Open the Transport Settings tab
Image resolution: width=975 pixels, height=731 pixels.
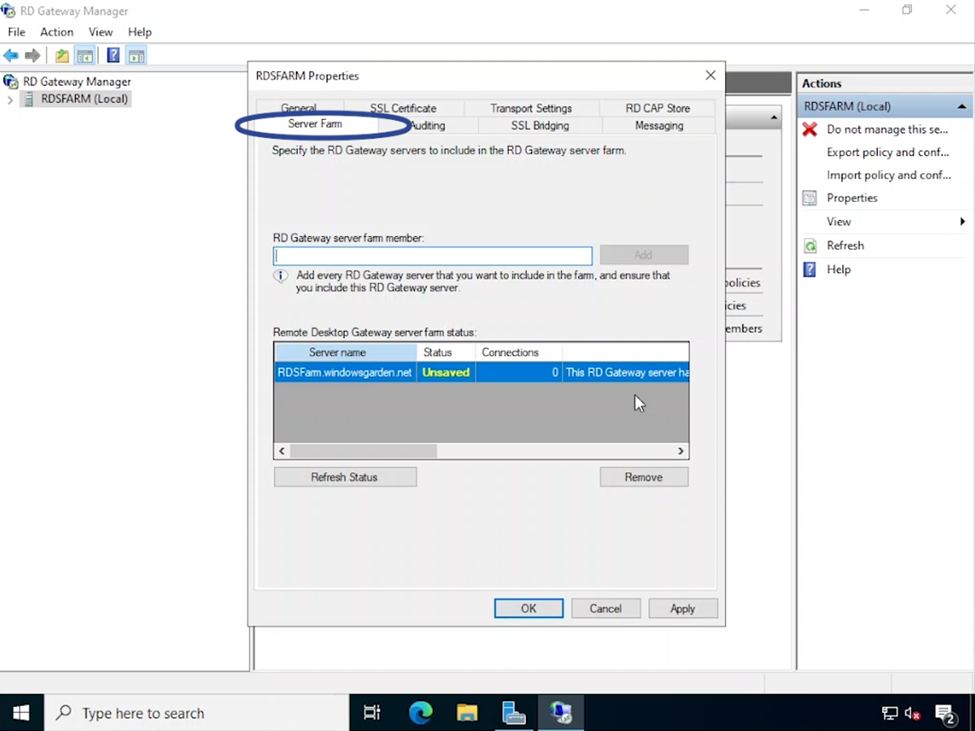point(531,107)
